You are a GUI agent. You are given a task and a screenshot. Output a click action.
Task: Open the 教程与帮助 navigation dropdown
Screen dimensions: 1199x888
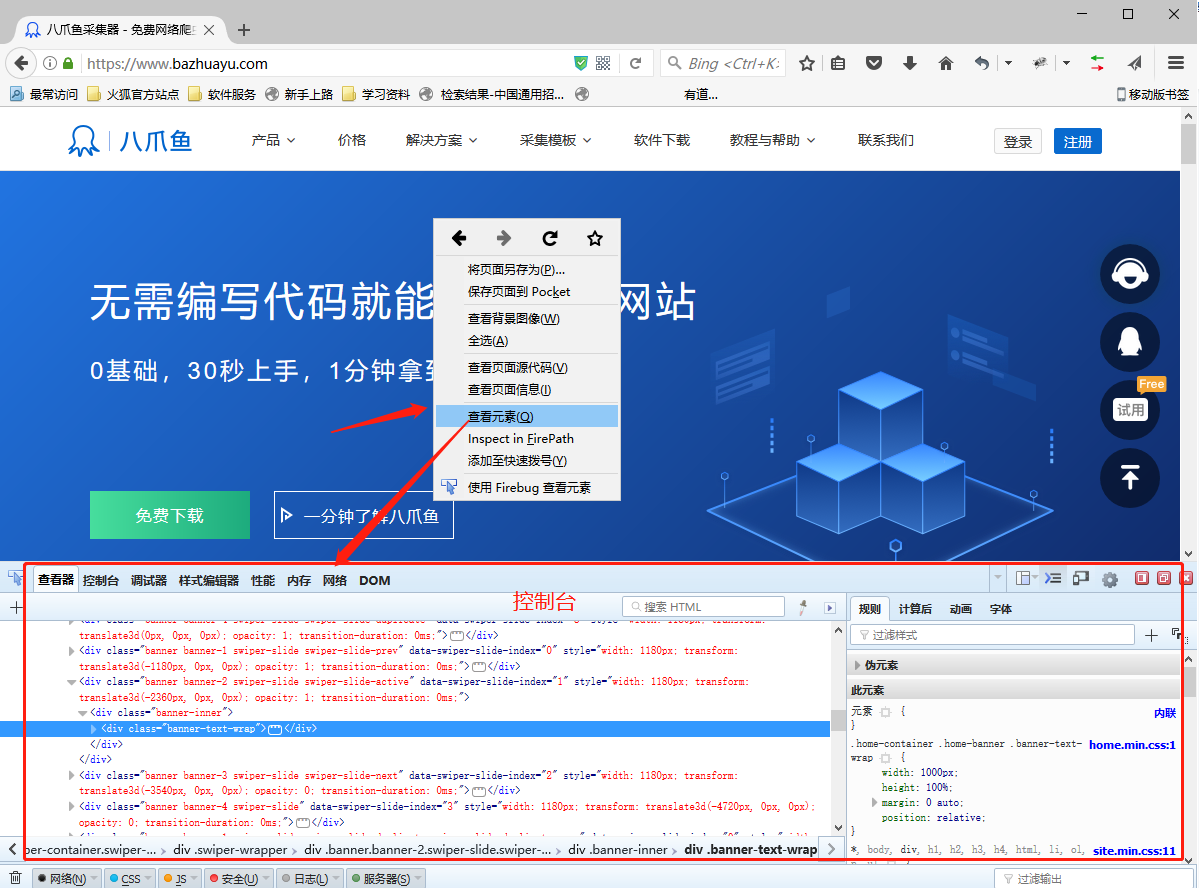click(x=772, y=140)
